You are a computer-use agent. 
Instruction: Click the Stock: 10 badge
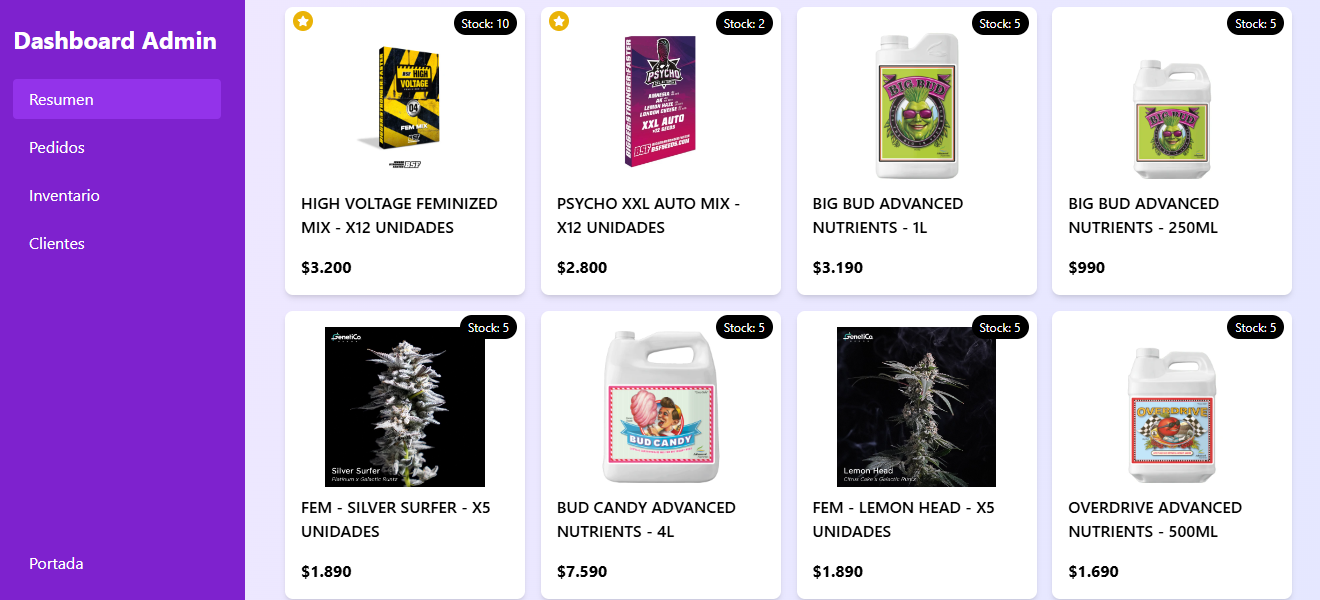485,23
